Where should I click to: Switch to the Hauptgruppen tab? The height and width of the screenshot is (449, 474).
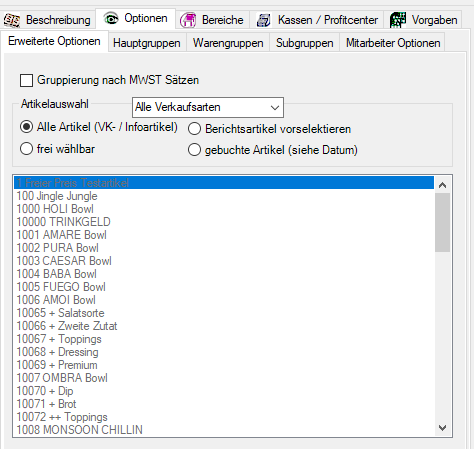pyautogui.click(x=147, y=43)
